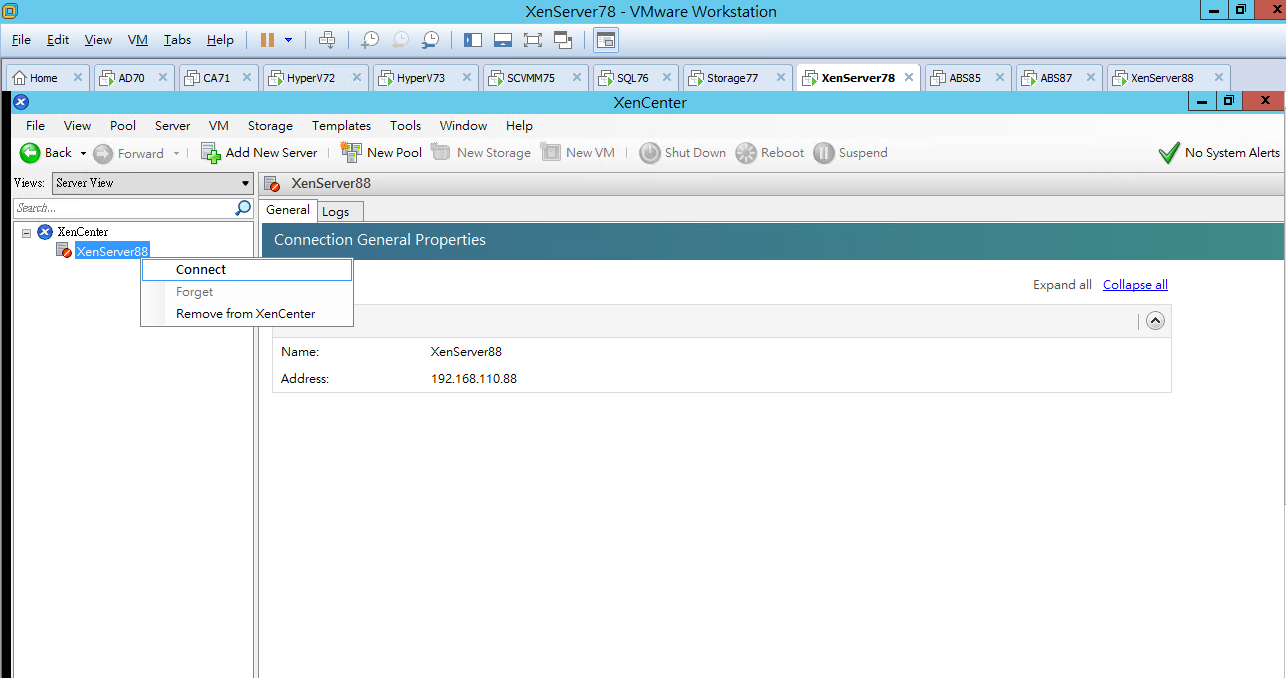Click the VMware pause (suspend VM) icon

[267, 40]
